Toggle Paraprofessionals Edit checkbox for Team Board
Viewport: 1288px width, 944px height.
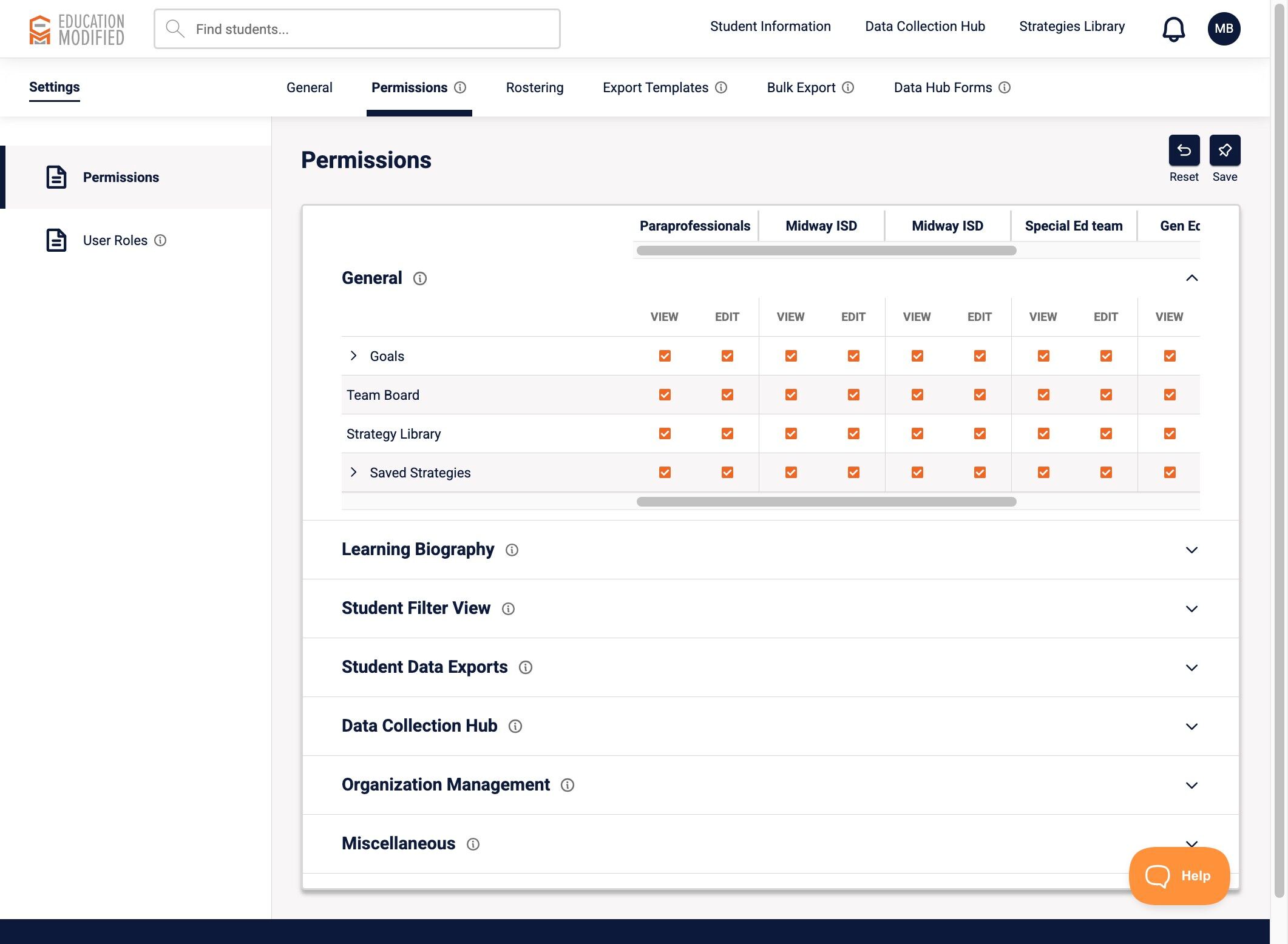(x=727, y=395)
